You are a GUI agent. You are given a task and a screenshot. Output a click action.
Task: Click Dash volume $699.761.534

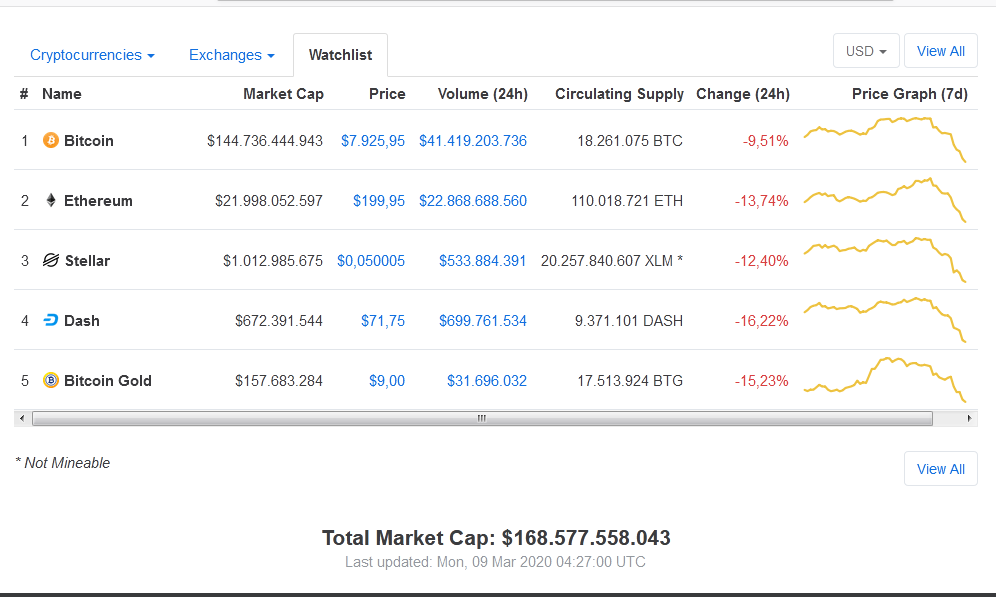pyautogui.click(x=483, y=321)
